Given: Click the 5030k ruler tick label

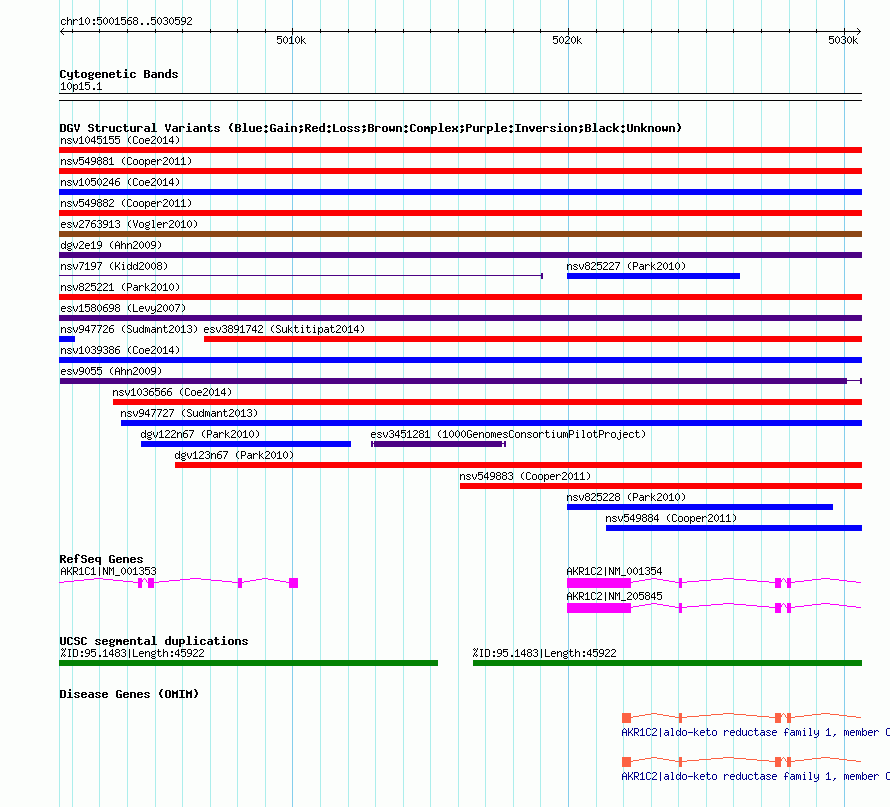Looking at the screenshot, I should 843,40.
